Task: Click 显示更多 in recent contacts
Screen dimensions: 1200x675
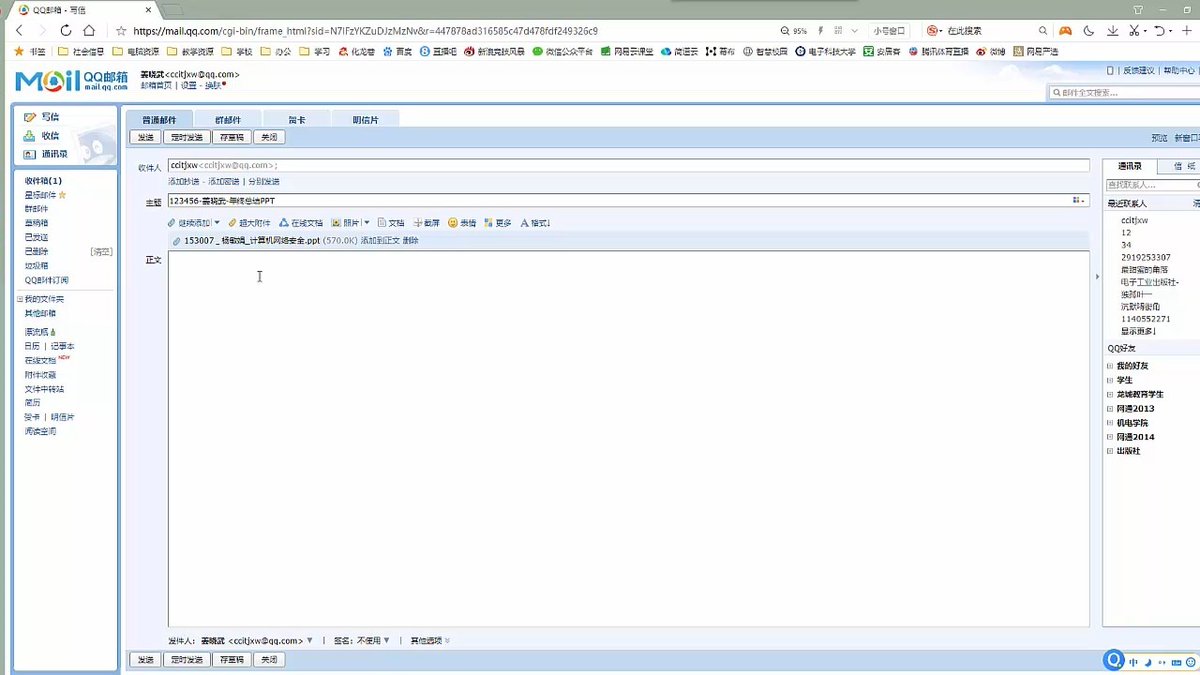Action: [1137, 331]
